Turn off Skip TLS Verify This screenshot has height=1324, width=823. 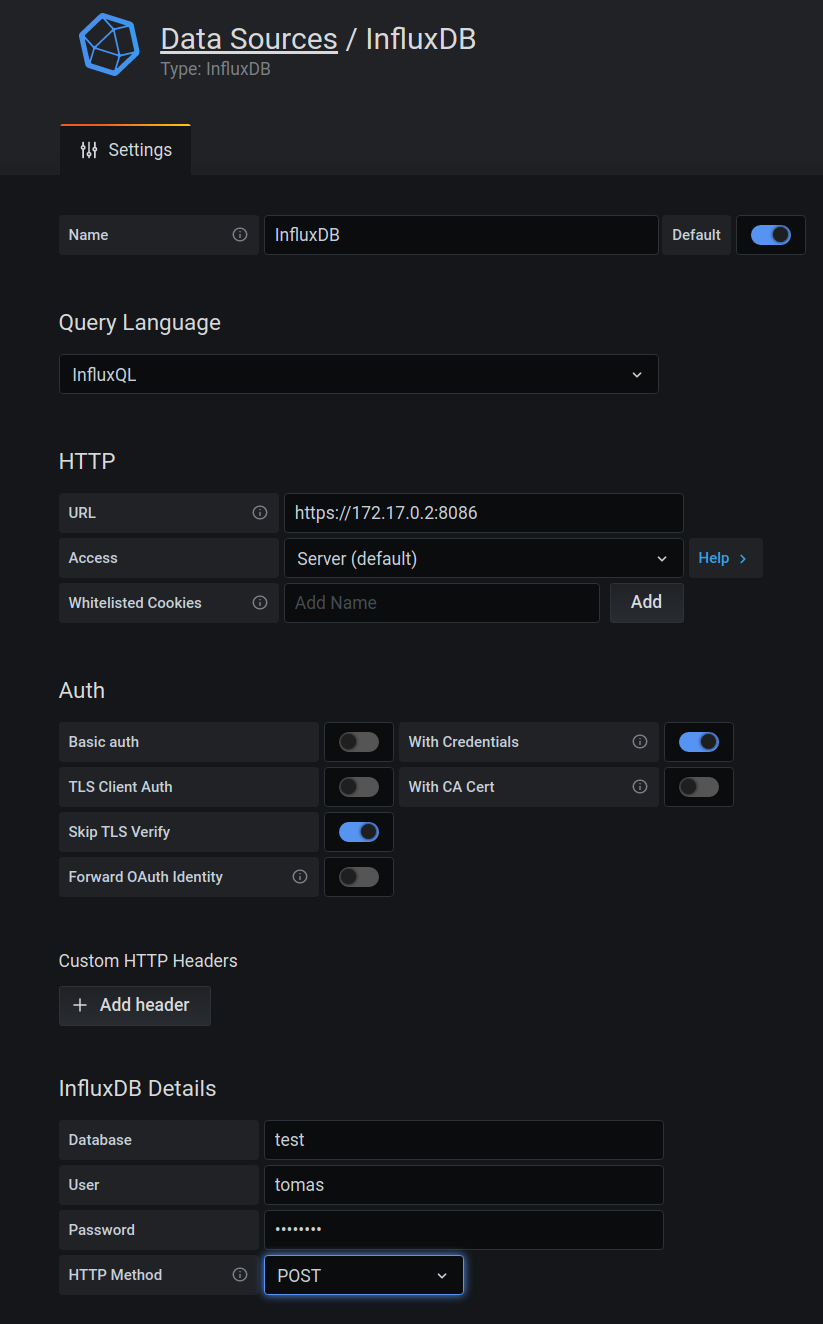pyautogui.click(x=358, y=831)
